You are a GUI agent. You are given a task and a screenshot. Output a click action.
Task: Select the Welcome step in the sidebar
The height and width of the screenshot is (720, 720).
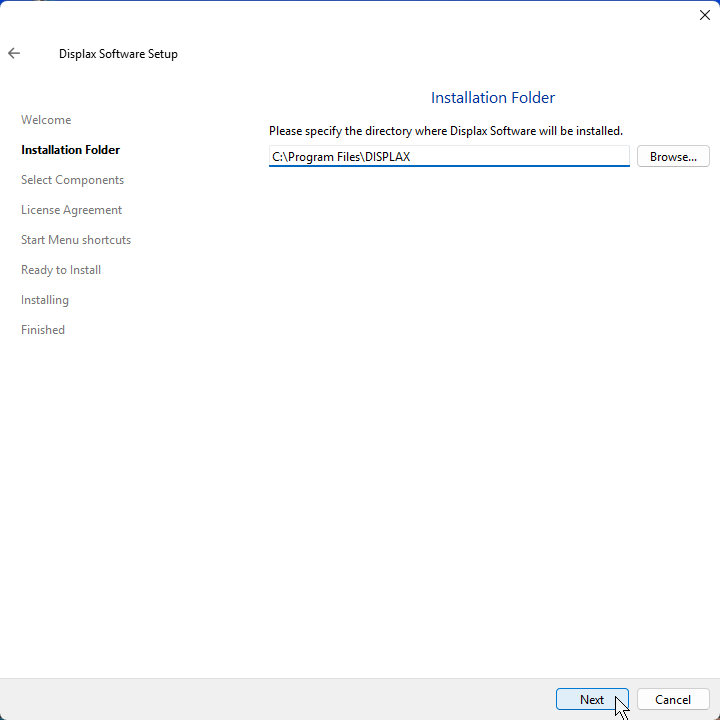(46, 120)
